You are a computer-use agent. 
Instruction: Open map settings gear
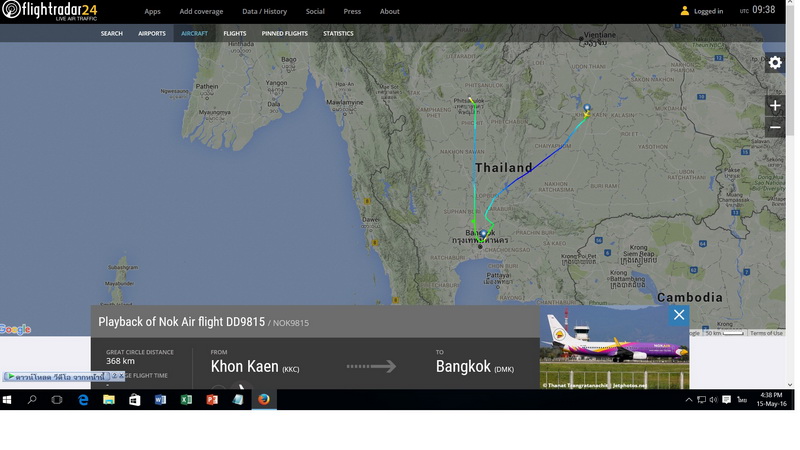775,63
